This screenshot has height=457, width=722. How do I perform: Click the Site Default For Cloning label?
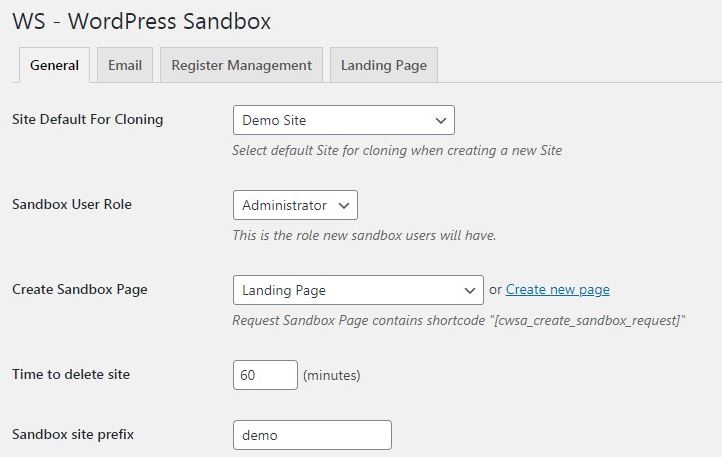[x=87, y=119]
